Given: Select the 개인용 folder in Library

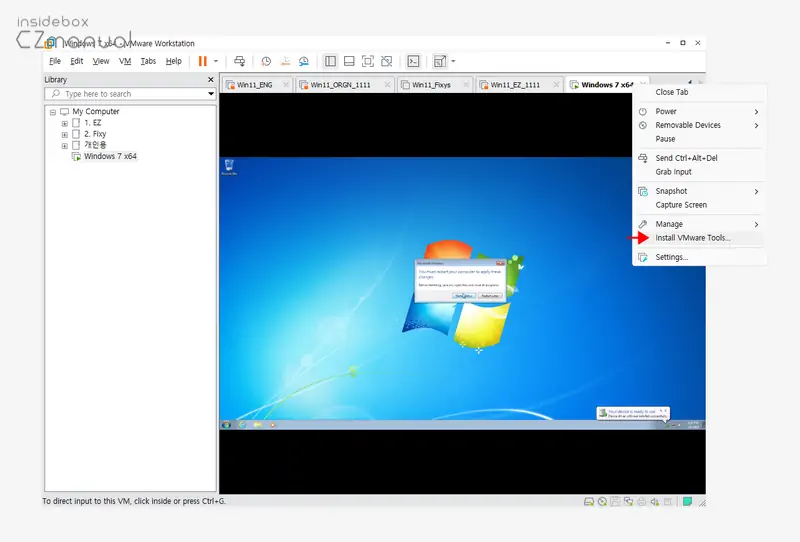Looking at the screenshot, I should (x=95, y=145).
